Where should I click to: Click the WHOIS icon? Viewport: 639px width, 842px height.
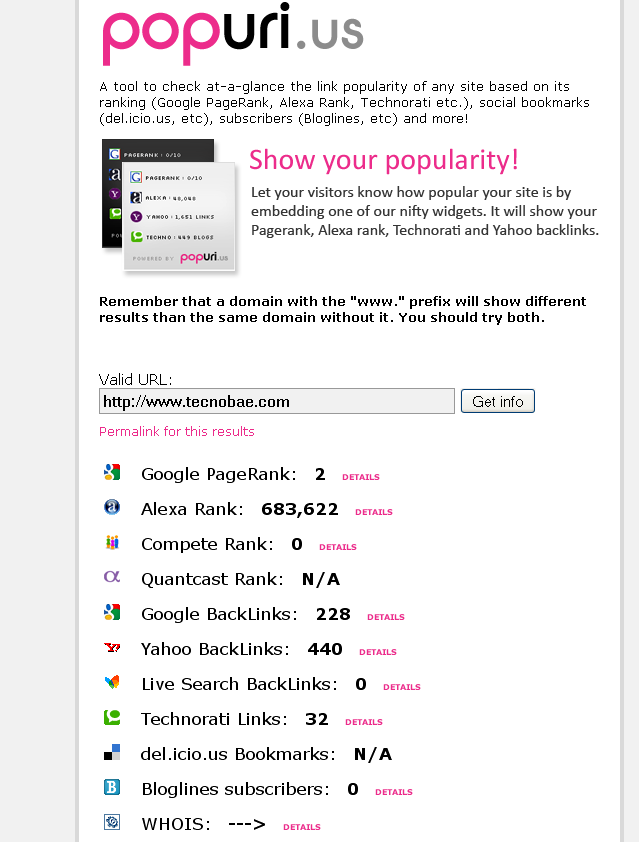112,822
